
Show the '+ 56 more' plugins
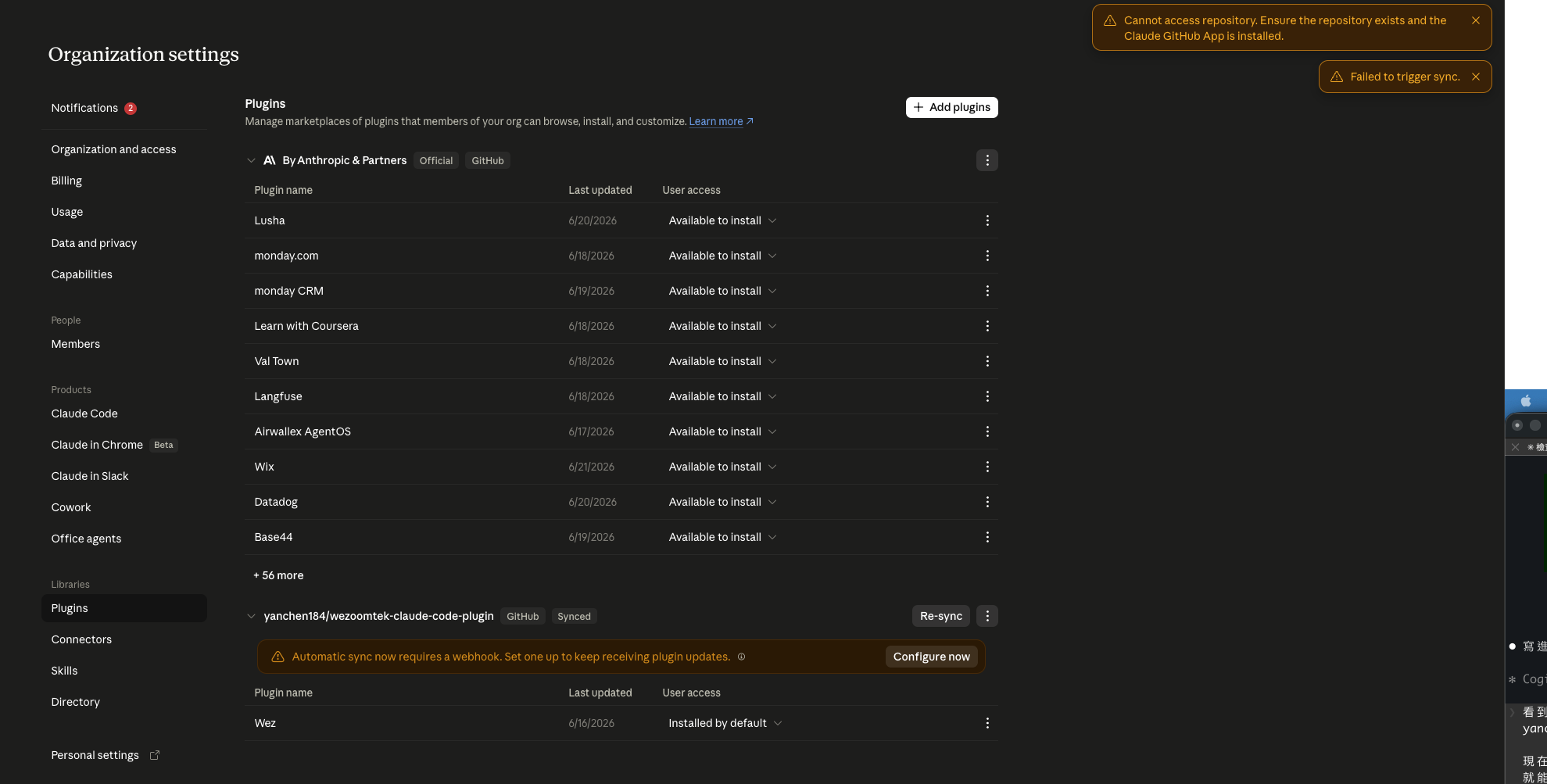[278, 575]
